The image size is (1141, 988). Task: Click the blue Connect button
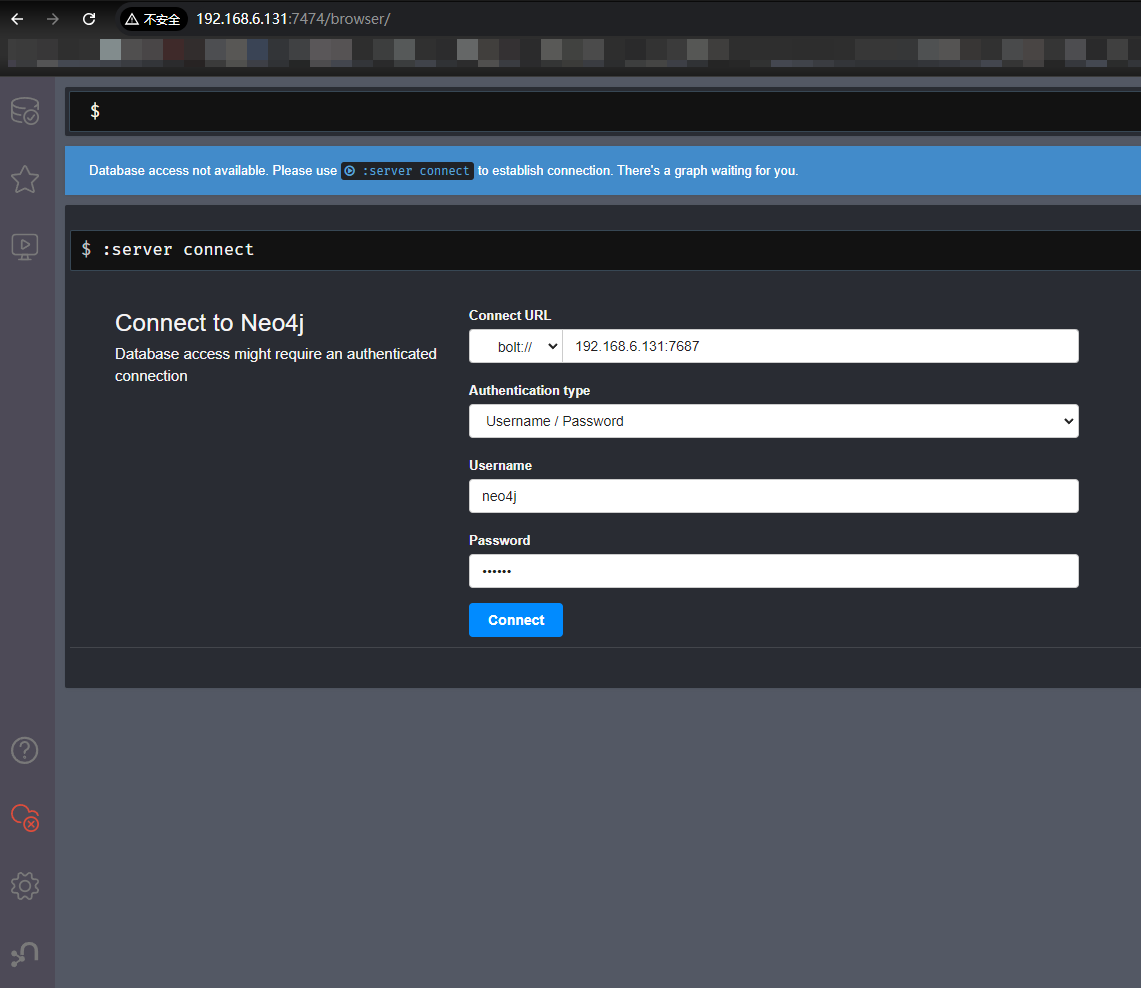(x=516, y=620)
